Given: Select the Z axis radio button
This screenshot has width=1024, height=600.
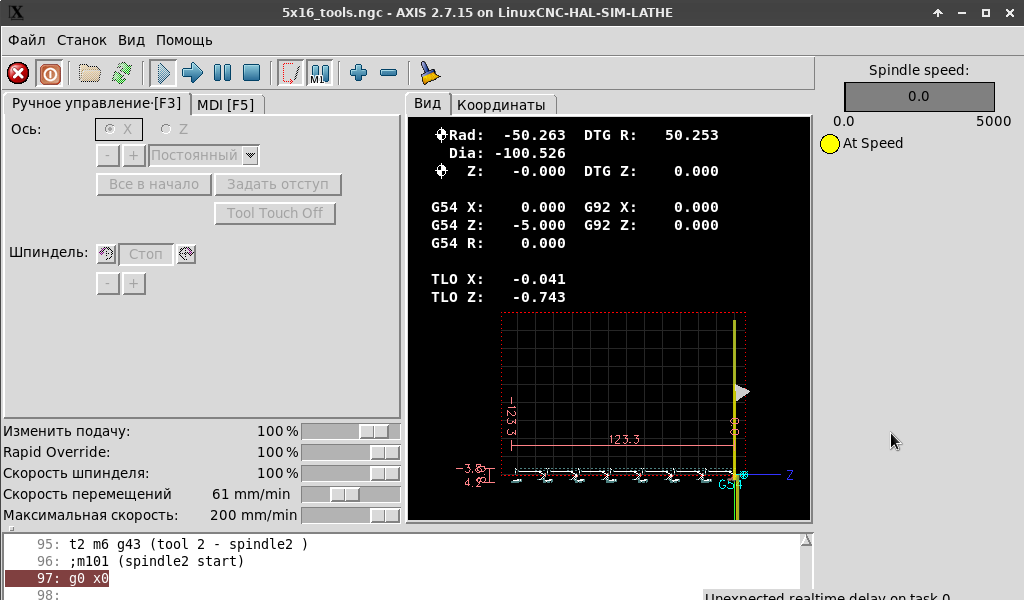Looking at the screenshot, I should pos(174,129).
